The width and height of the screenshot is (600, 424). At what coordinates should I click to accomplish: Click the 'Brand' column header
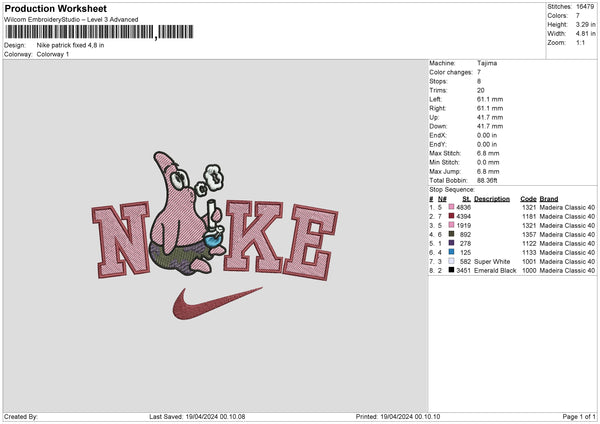point(549,199)
